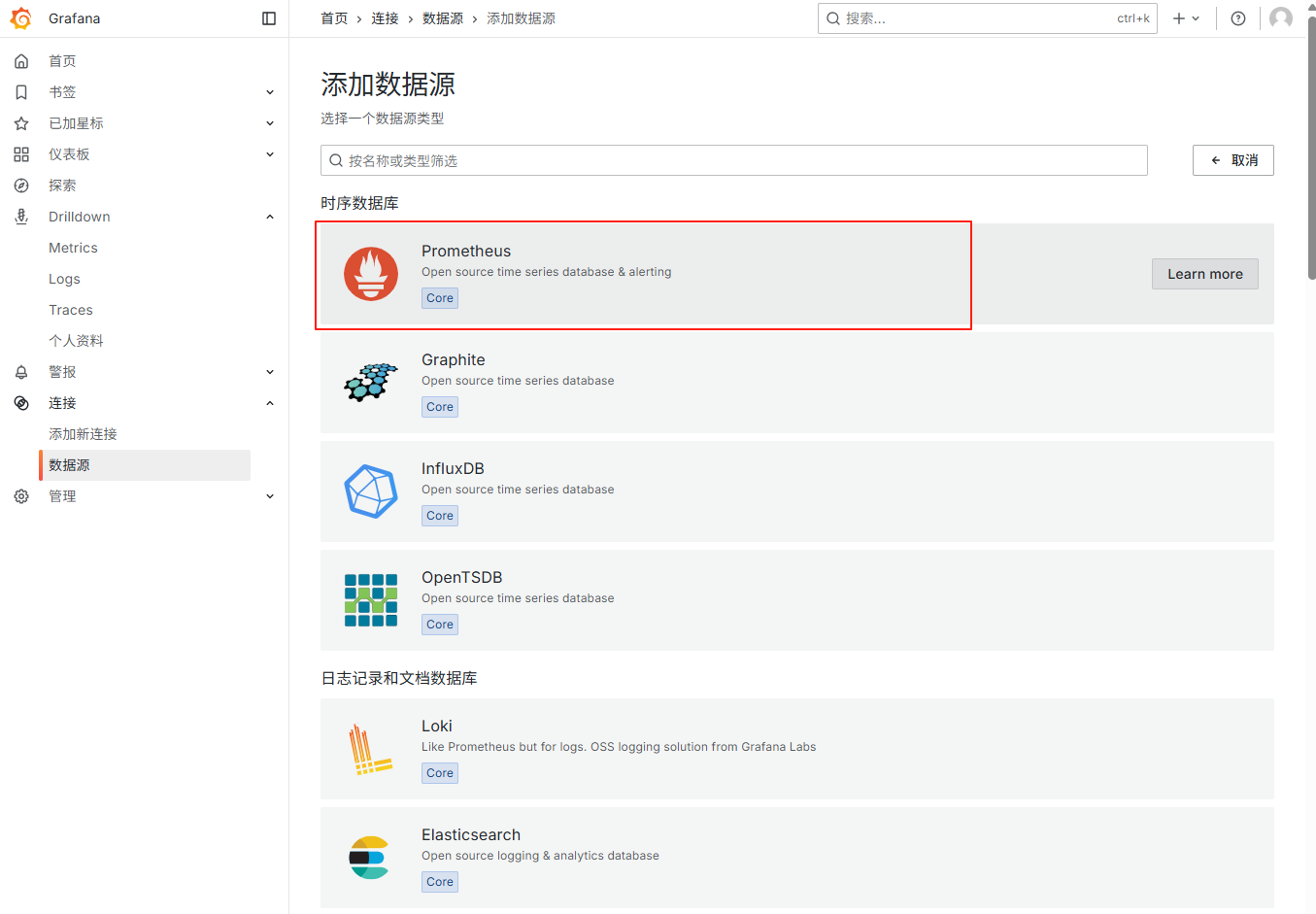Open 添加新连接 in sidebar
This screenshot has height=914, width=1316.
(83, 434)
